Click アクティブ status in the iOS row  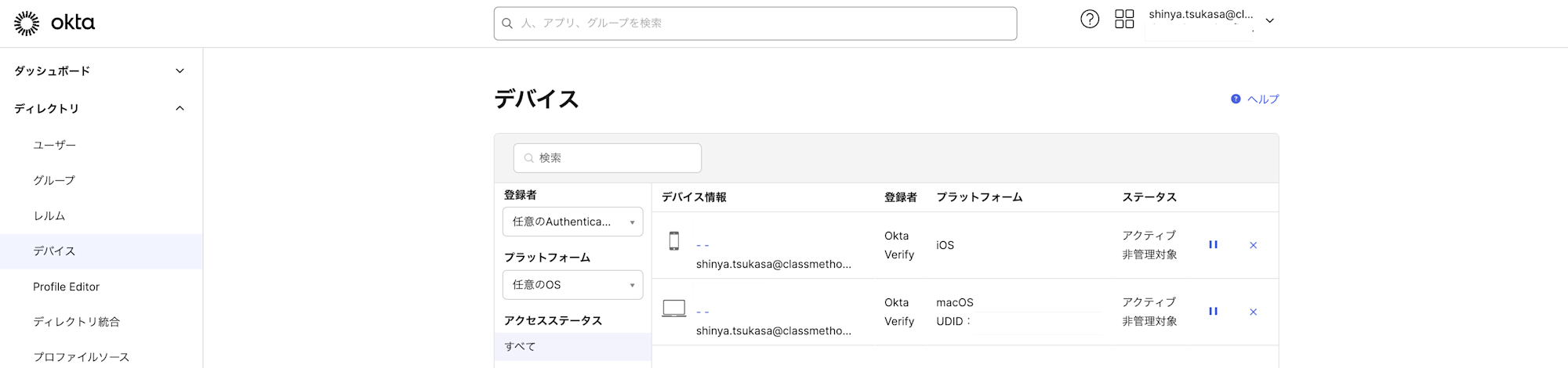pyautogui.click(x=1149, y=236)
